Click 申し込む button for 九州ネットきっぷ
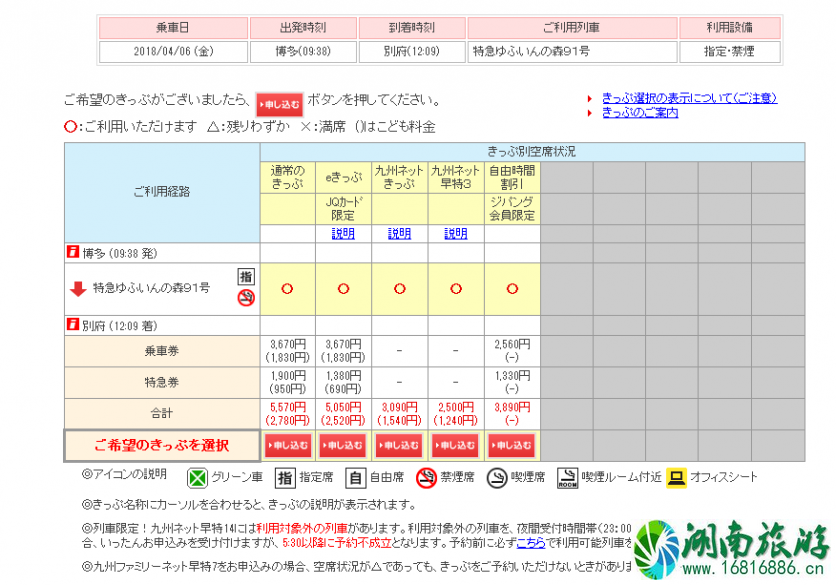The height and width of the screenshot is (585, 836). 400,445
